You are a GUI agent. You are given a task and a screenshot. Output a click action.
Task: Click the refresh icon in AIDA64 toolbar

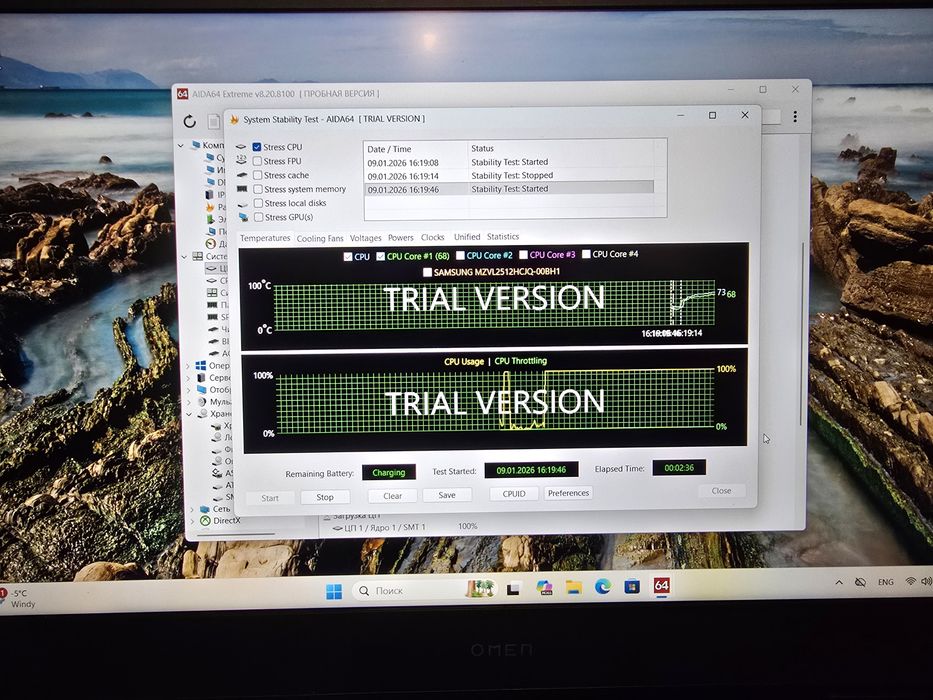coord(190,121)
